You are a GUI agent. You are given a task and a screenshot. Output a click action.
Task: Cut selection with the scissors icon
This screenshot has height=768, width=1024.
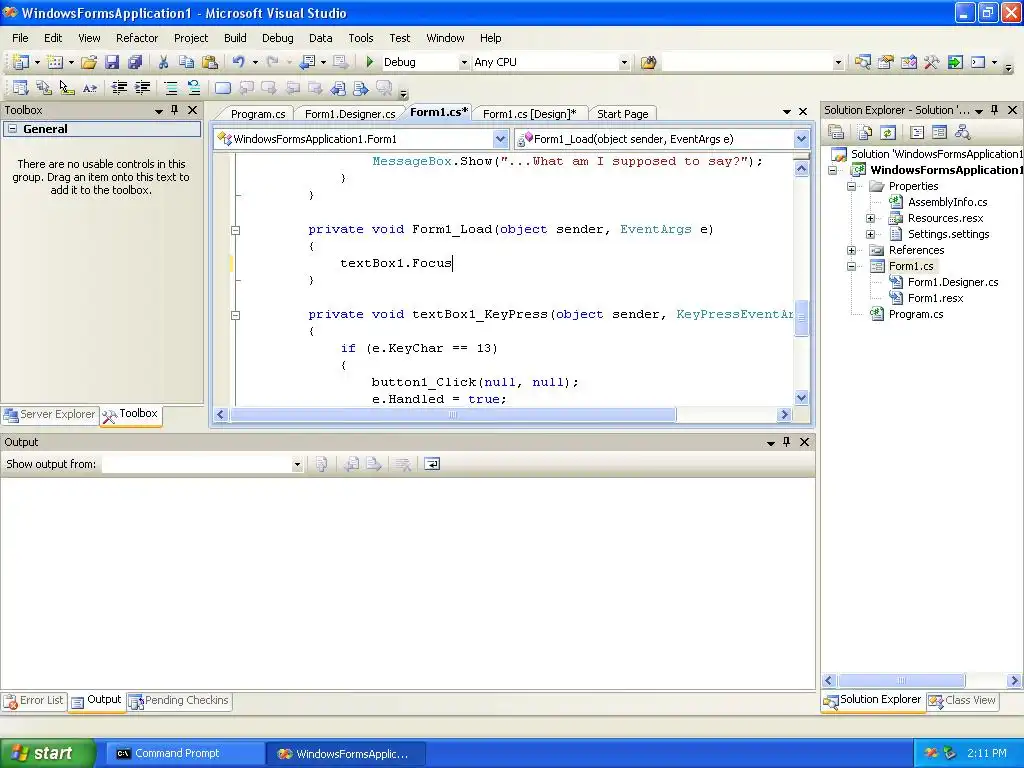tap(163, 62)
